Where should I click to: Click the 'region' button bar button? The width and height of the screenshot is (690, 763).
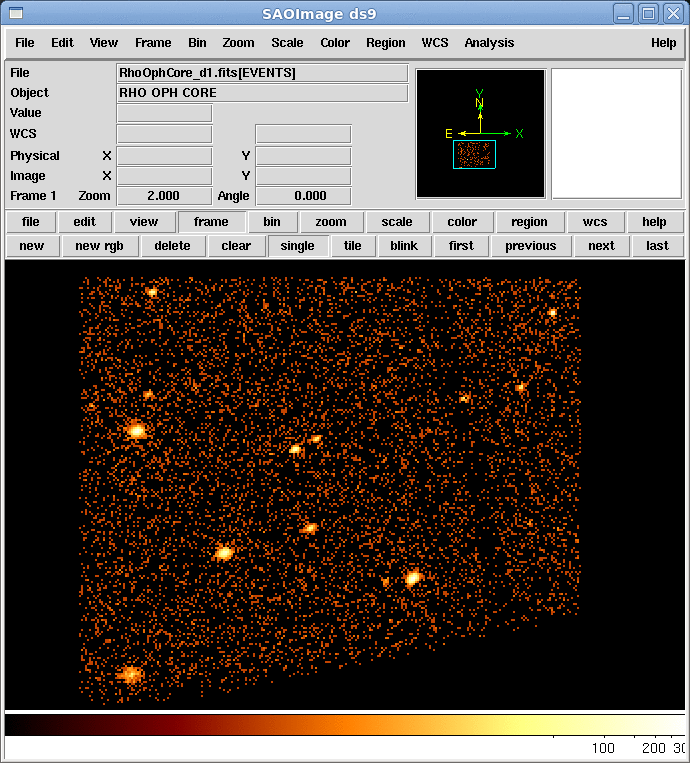[529, 222]
